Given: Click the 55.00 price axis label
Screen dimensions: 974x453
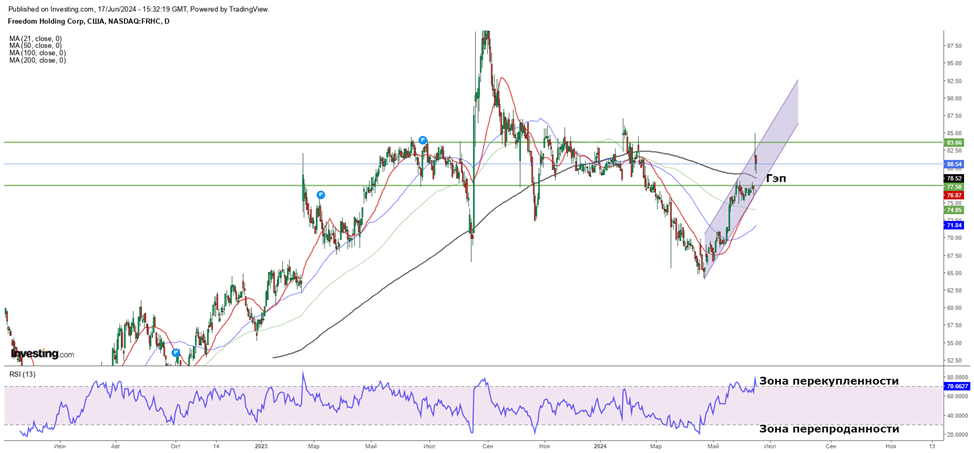Looking at the screenshot, I should tap(955, 343).
